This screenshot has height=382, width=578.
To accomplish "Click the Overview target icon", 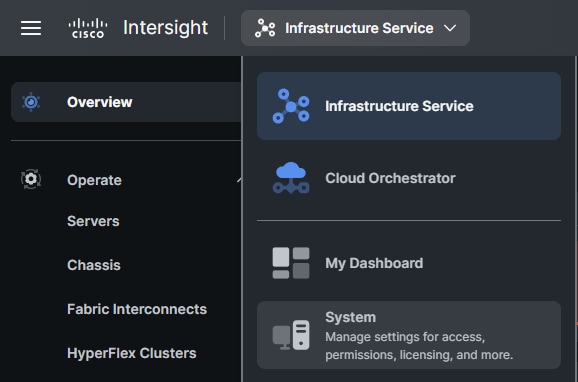I will [31, 102].
